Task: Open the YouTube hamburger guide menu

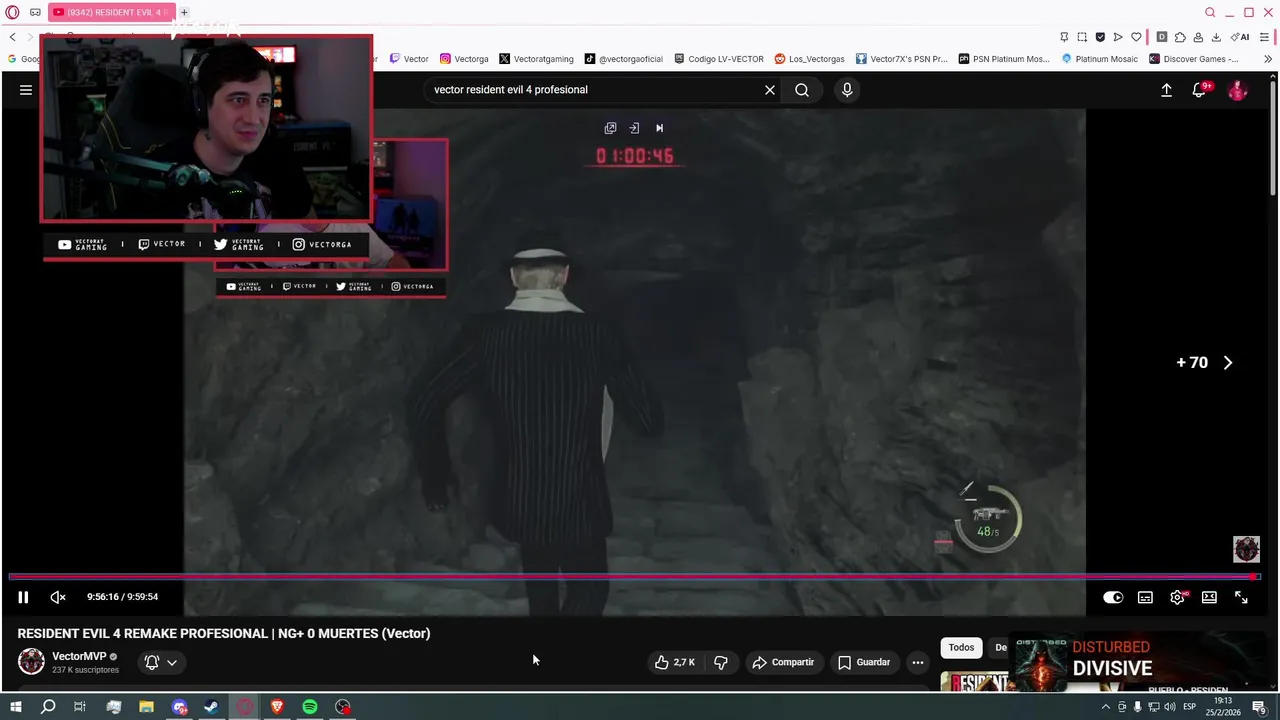Action: pyautogui.click(x=26, y=90)
